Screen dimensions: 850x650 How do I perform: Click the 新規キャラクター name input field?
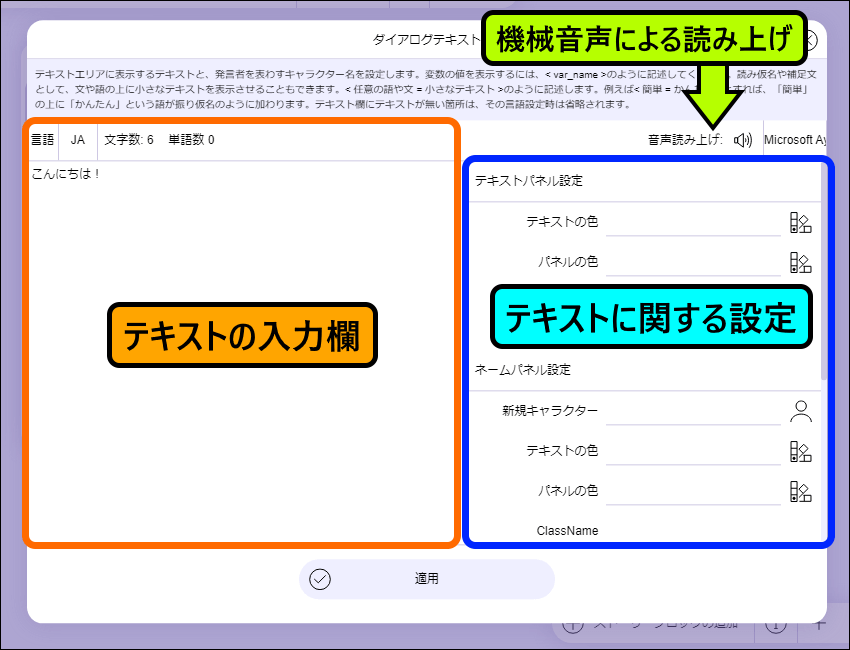click(693, 411)
